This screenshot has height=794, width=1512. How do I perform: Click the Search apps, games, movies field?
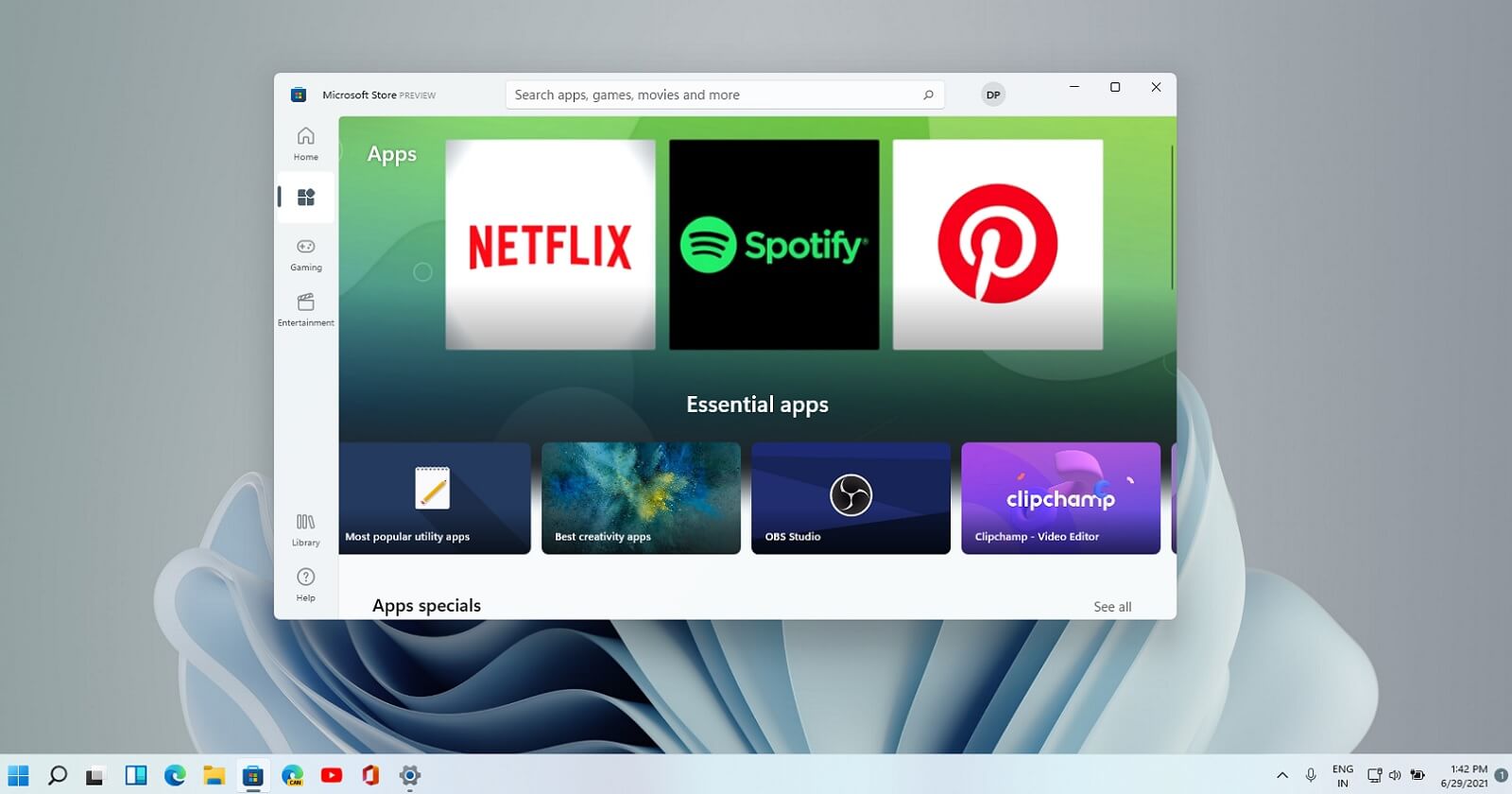(x=725, y=95)
